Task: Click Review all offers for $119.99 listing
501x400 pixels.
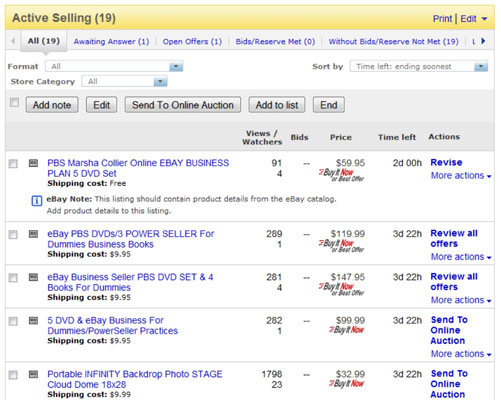Action: [x=454, y=238]
